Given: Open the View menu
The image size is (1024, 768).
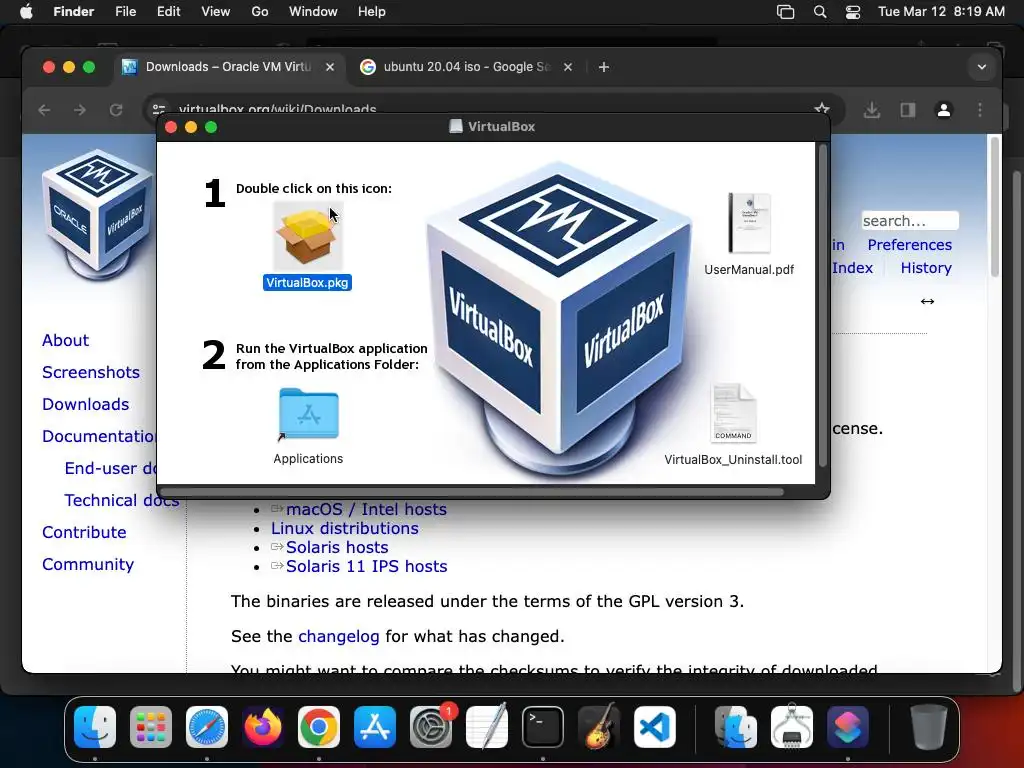Looking at the screenshot, I should (x=216, y=12).
